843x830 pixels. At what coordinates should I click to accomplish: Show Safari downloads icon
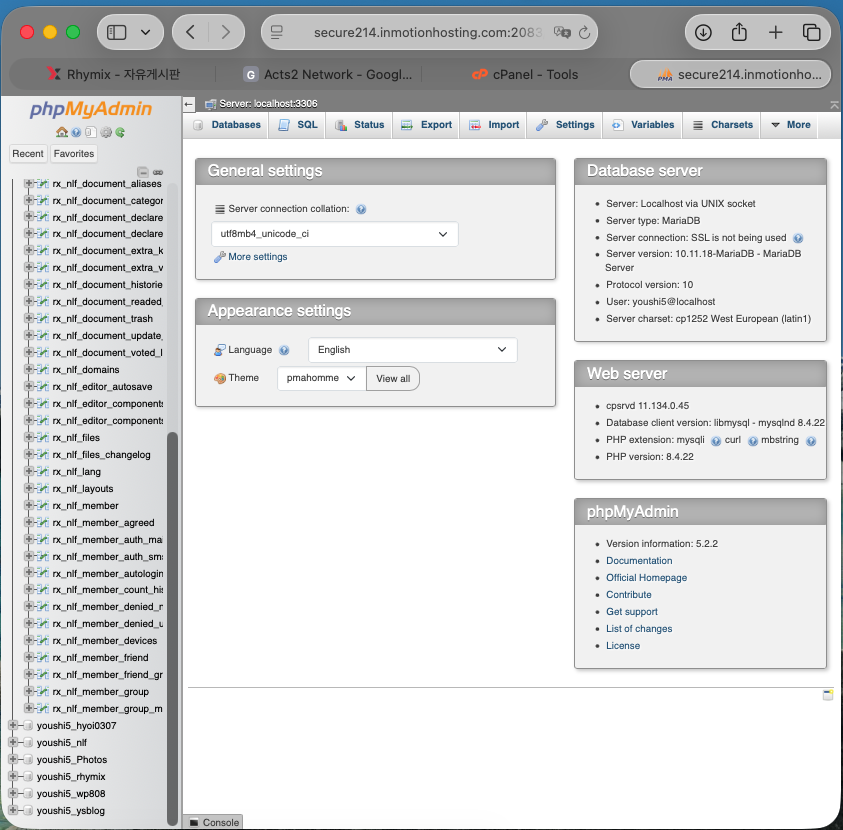703,32
